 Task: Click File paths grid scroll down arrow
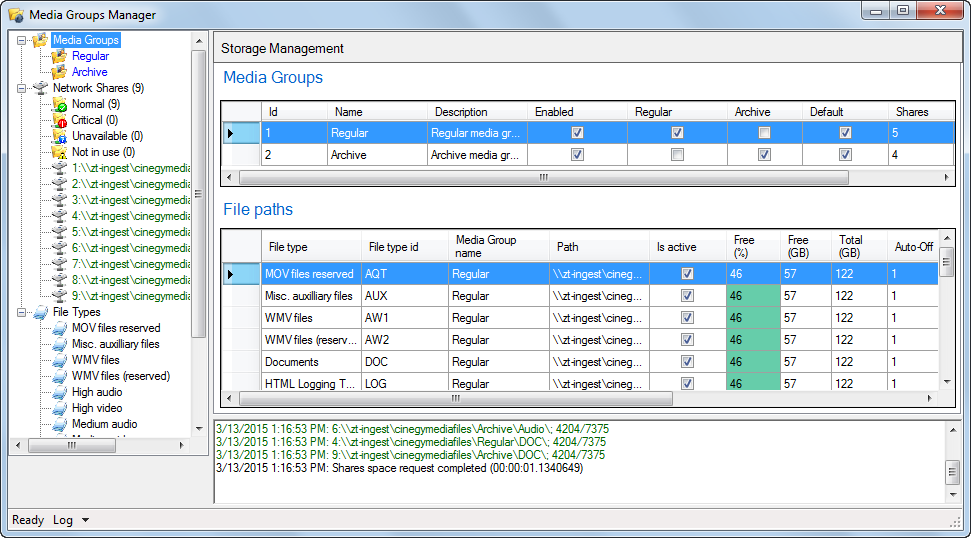pyautogui.click(x=947, y=382)
